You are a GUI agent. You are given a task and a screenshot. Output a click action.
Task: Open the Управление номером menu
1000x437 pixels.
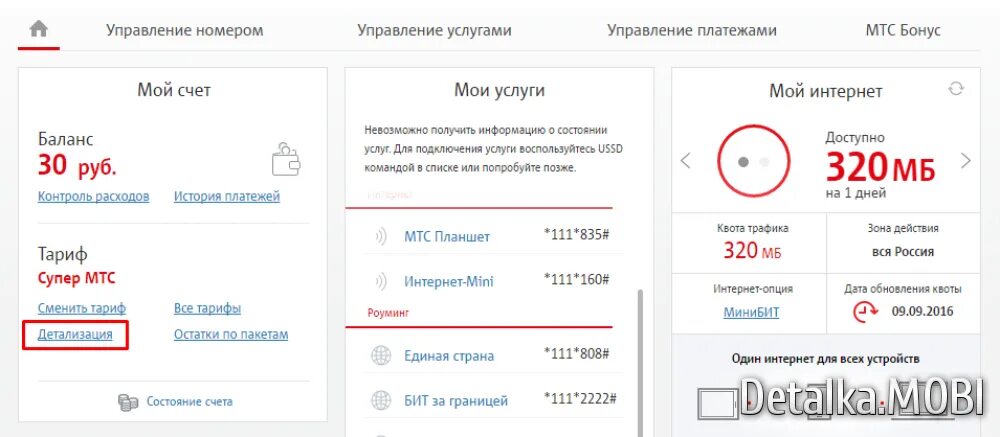point(185,30)
